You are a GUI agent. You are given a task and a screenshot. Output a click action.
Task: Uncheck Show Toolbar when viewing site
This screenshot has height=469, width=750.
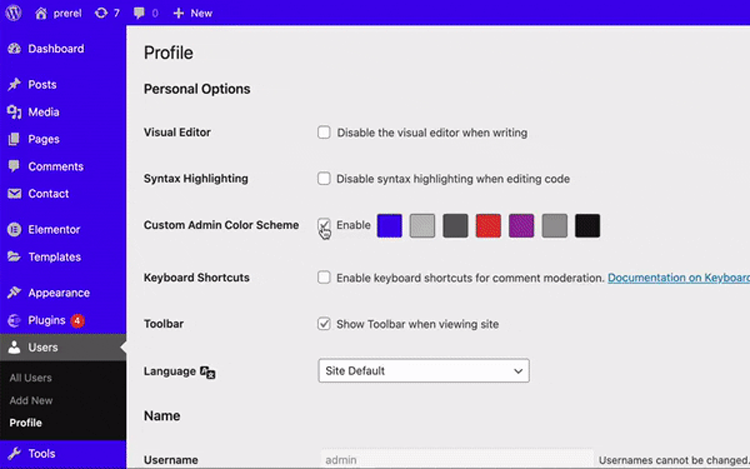click(324, 324)
